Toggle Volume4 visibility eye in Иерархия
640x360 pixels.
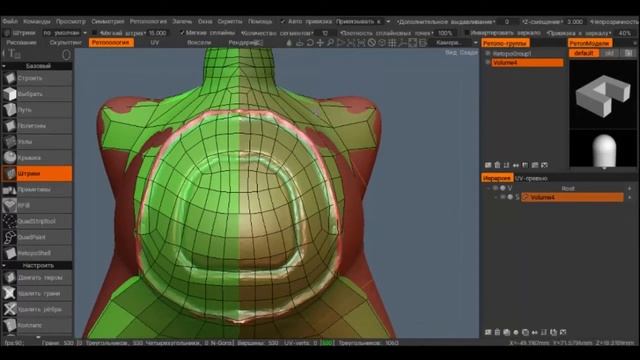[x=503, y=197]
